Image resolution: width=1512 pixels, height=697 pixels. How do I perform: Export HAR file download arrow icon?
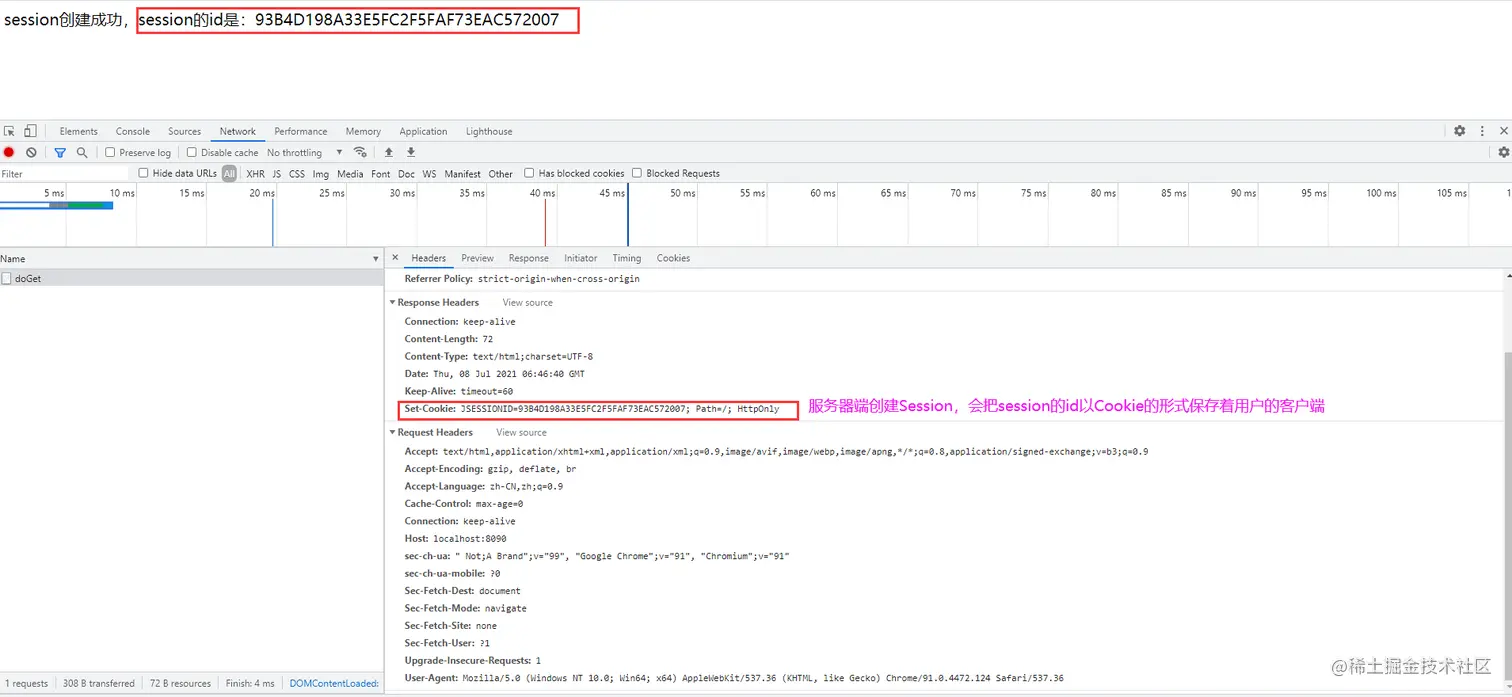(x=410, y=152)
